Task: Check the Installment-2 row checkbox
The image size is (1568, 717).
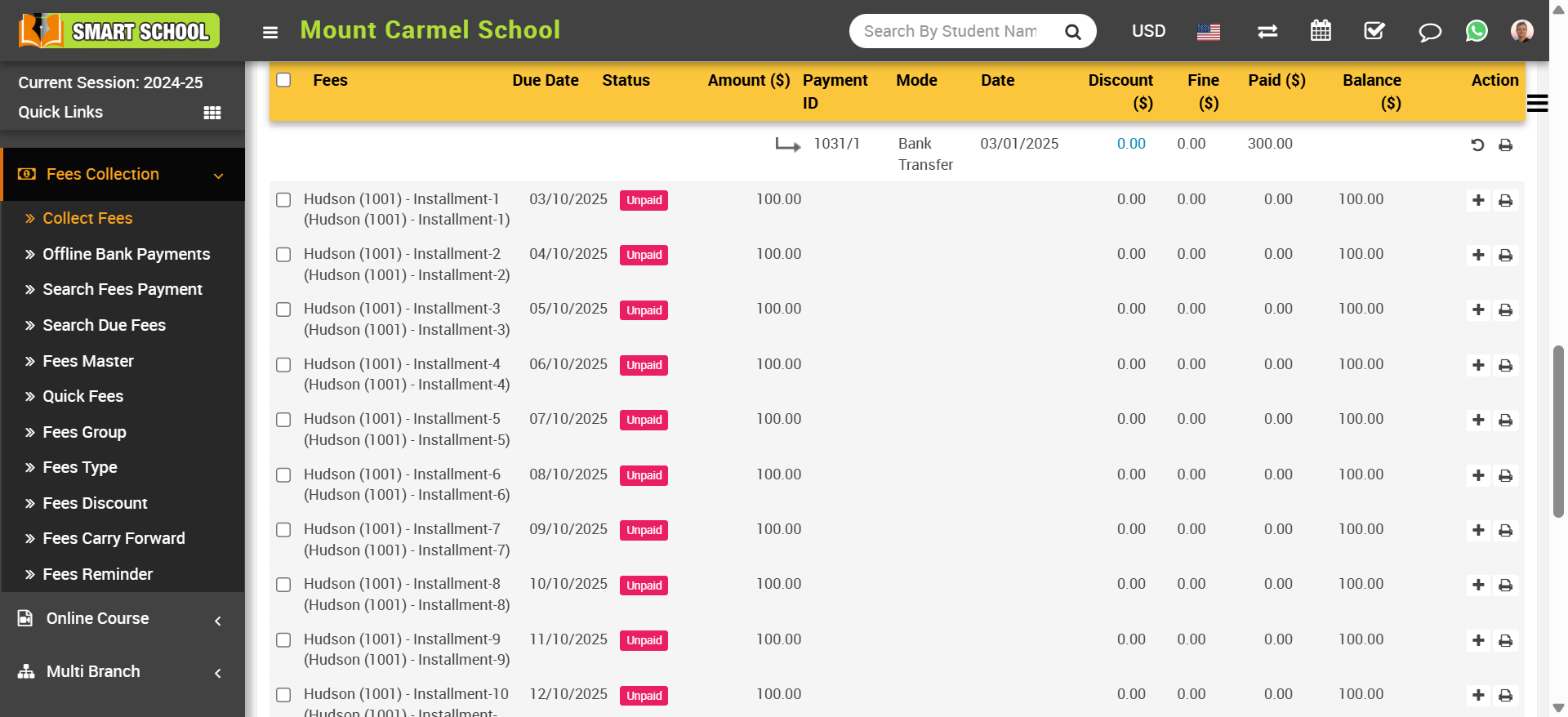Action: click(283, 255)
